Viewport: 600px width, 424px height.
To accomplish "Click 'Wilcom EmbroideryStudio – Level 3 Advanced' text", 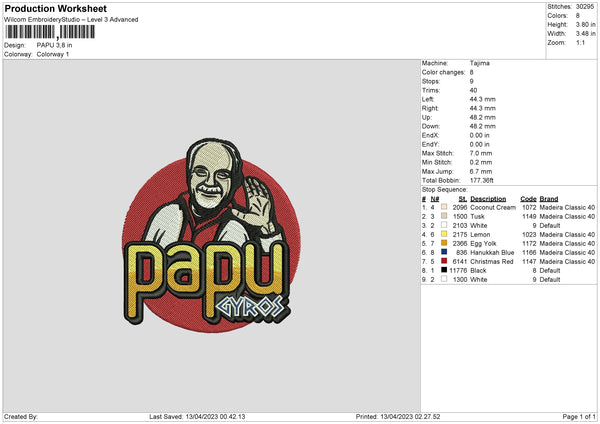I will [x=71, y=20].
